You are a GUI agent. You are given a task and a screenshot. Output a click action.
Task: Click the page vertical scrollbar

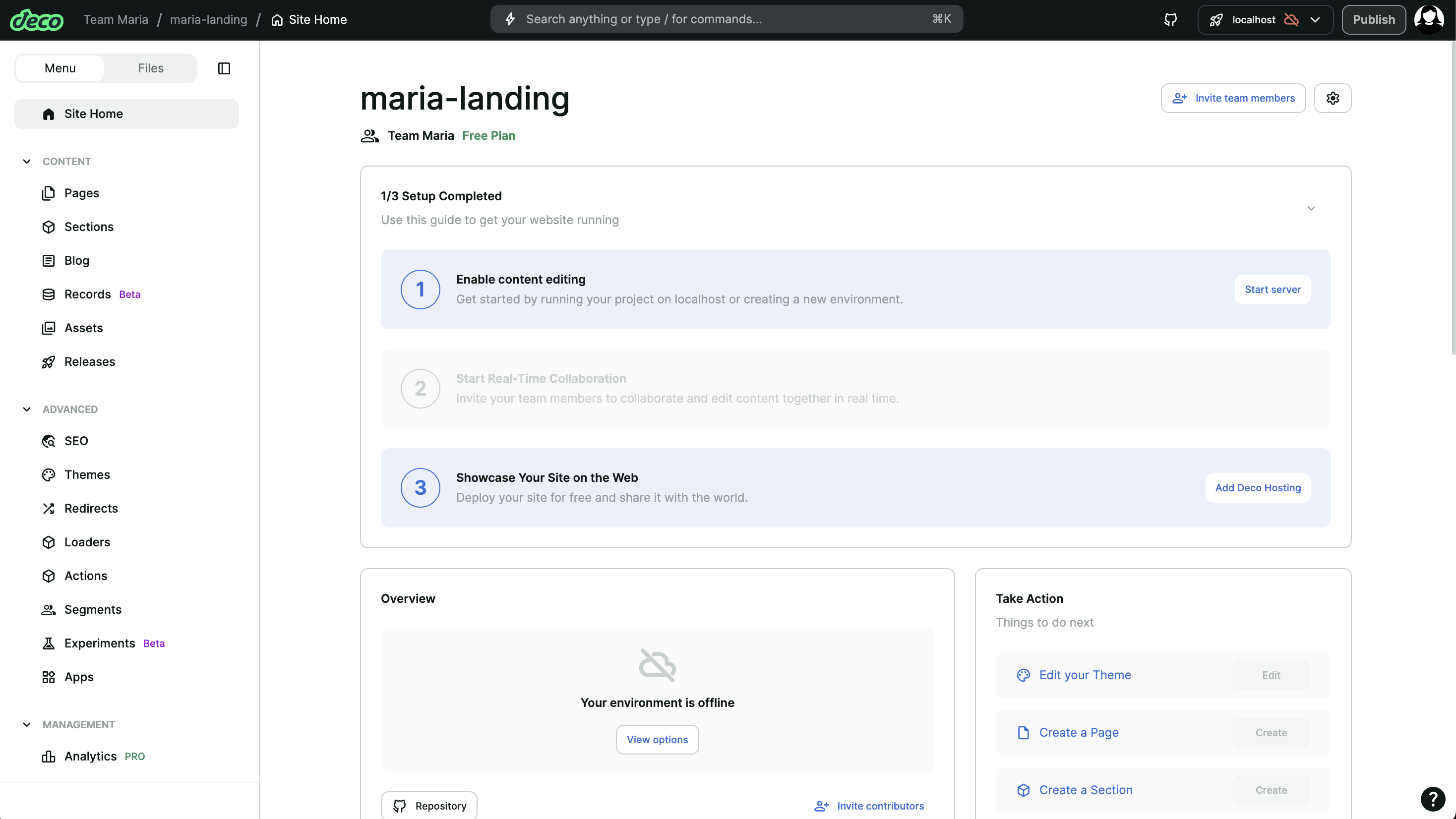tap(1453, 198)
